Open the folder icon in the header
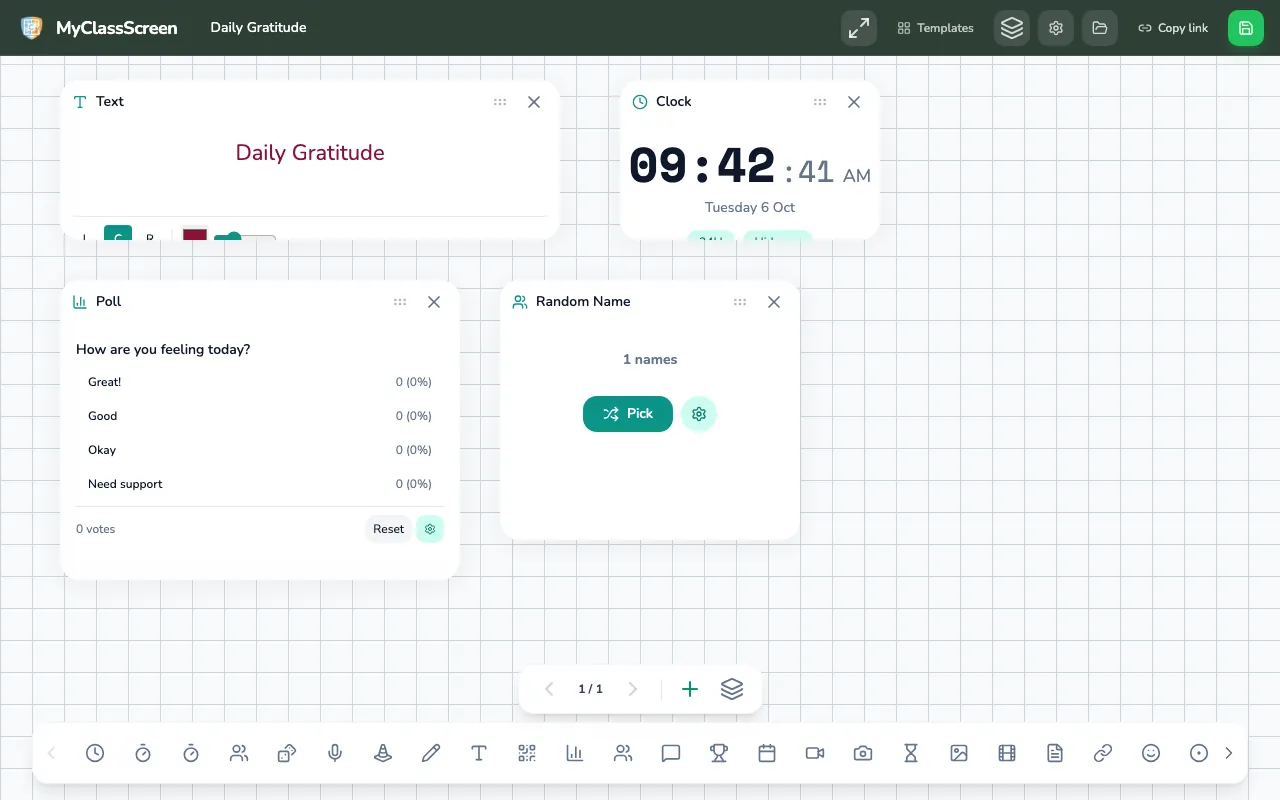Viewport: 1280px width, 800px height. click(x=1100, y=28)
